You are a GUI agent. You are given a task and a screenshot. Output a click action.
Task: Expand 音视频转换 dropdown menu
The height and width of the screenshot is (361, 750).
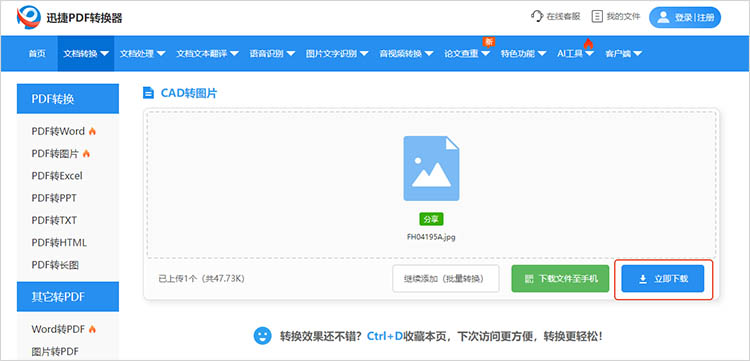406,54
